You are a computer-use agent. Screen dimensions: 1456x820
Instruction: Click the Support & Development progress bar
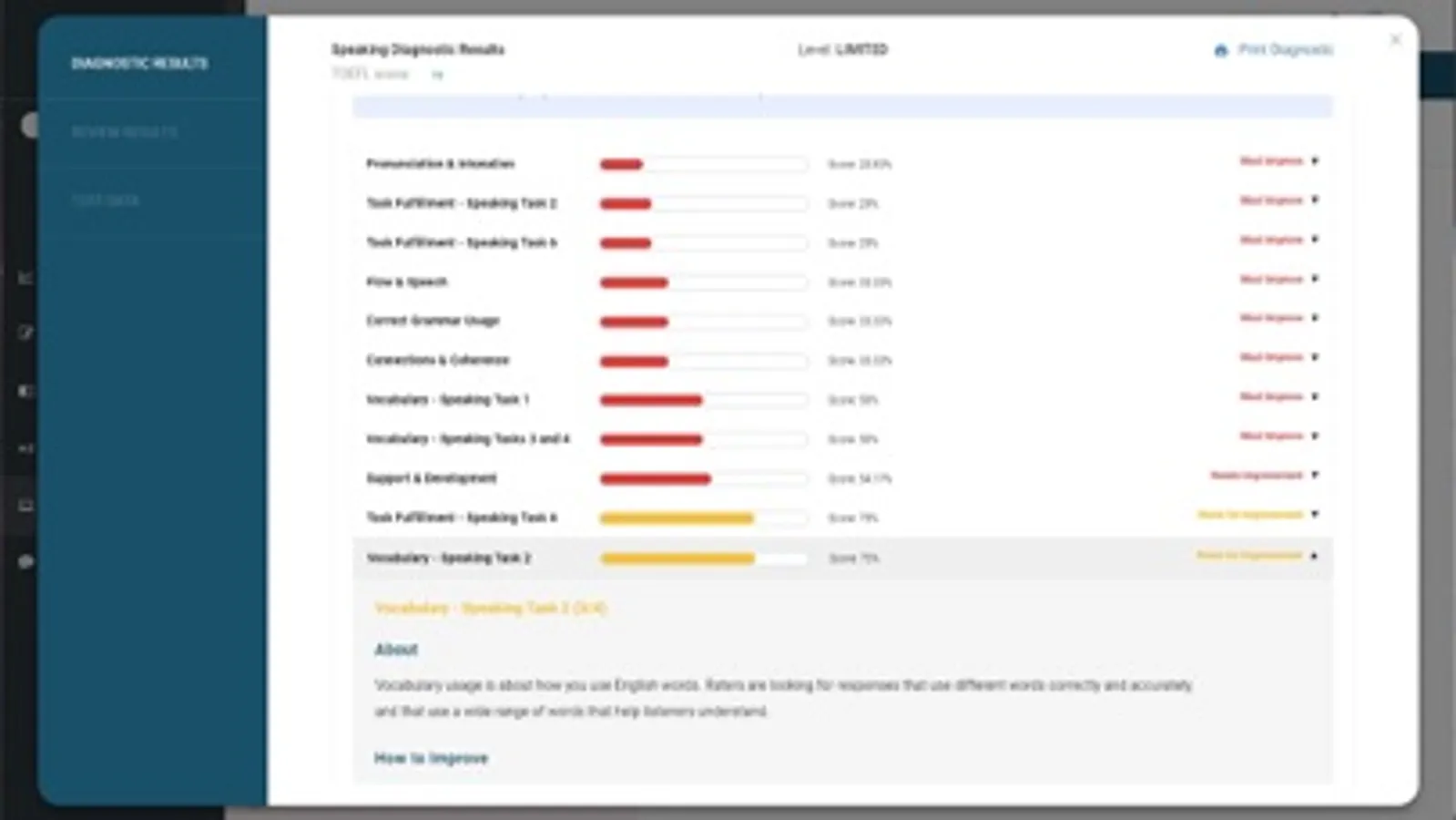coord(703,479)
